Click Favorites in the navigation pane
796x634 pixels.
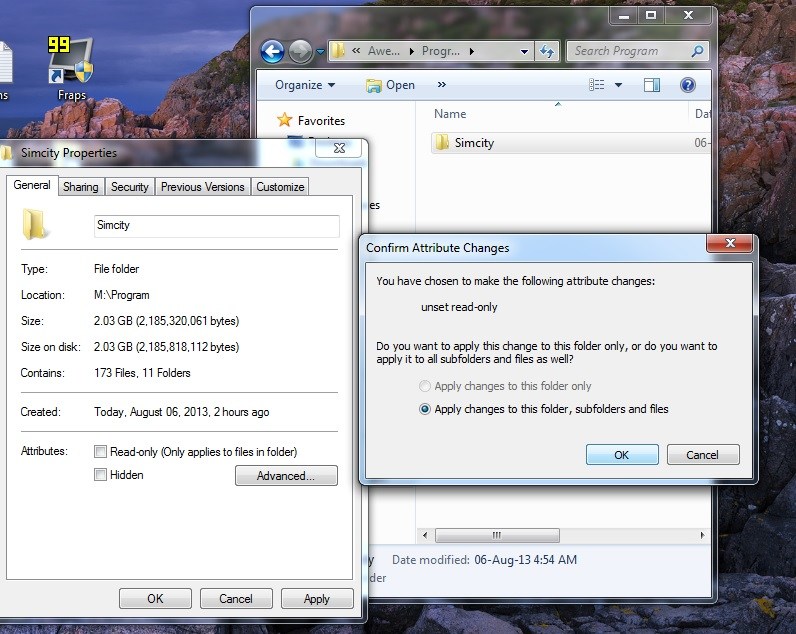pos(321,121)
